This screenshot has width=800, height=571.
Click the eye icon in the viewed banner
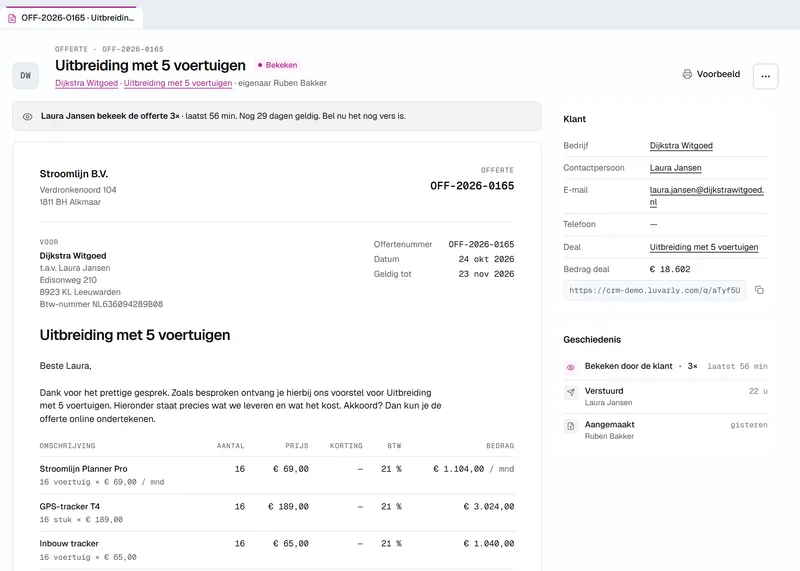click(x=28, y=116)
